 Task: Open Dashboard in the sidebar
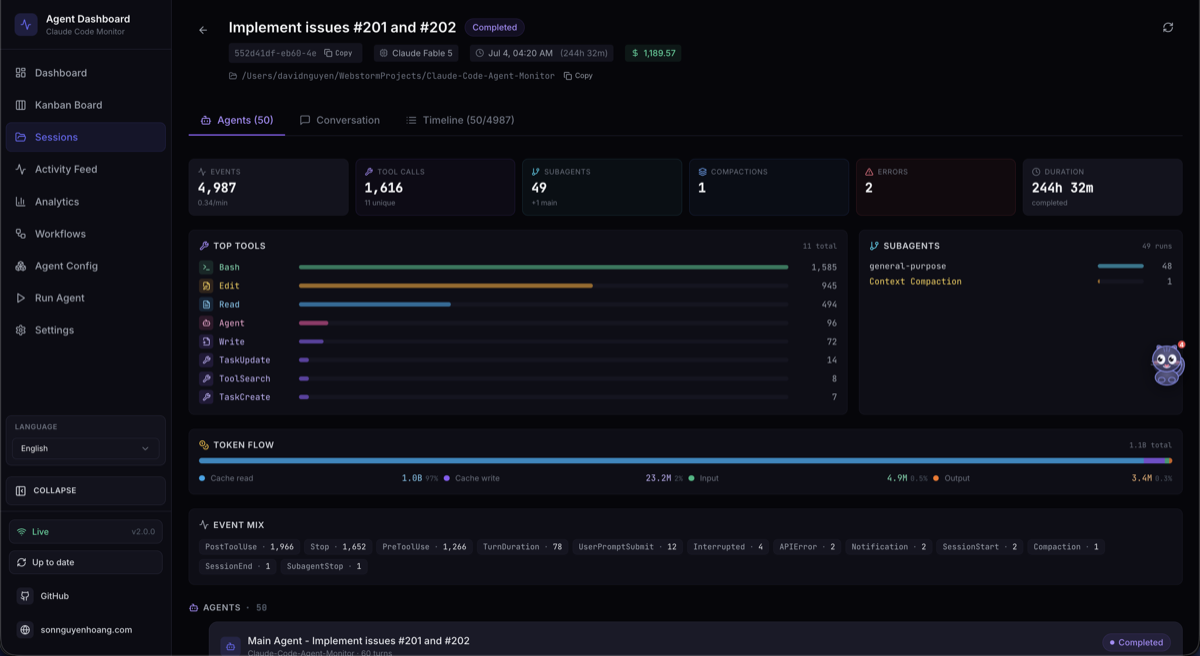click(86, 73)
